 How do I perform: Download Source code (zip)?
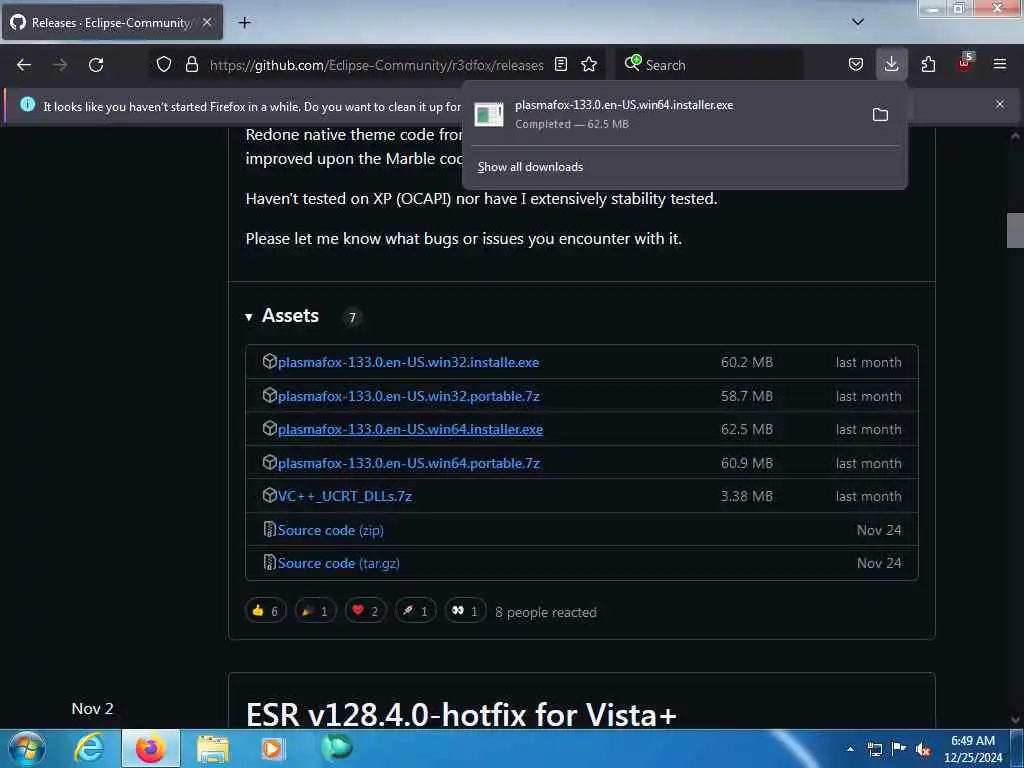coord(330,530)
